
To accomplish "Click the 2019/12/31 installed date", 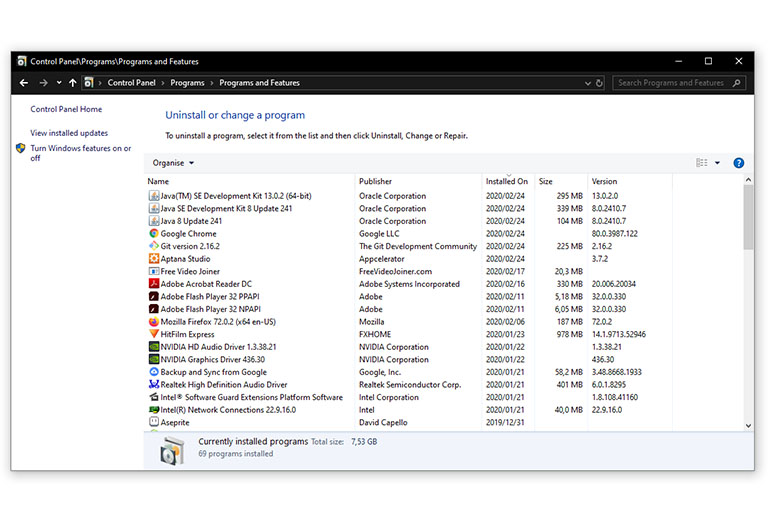I will click(x=505, y=422).
